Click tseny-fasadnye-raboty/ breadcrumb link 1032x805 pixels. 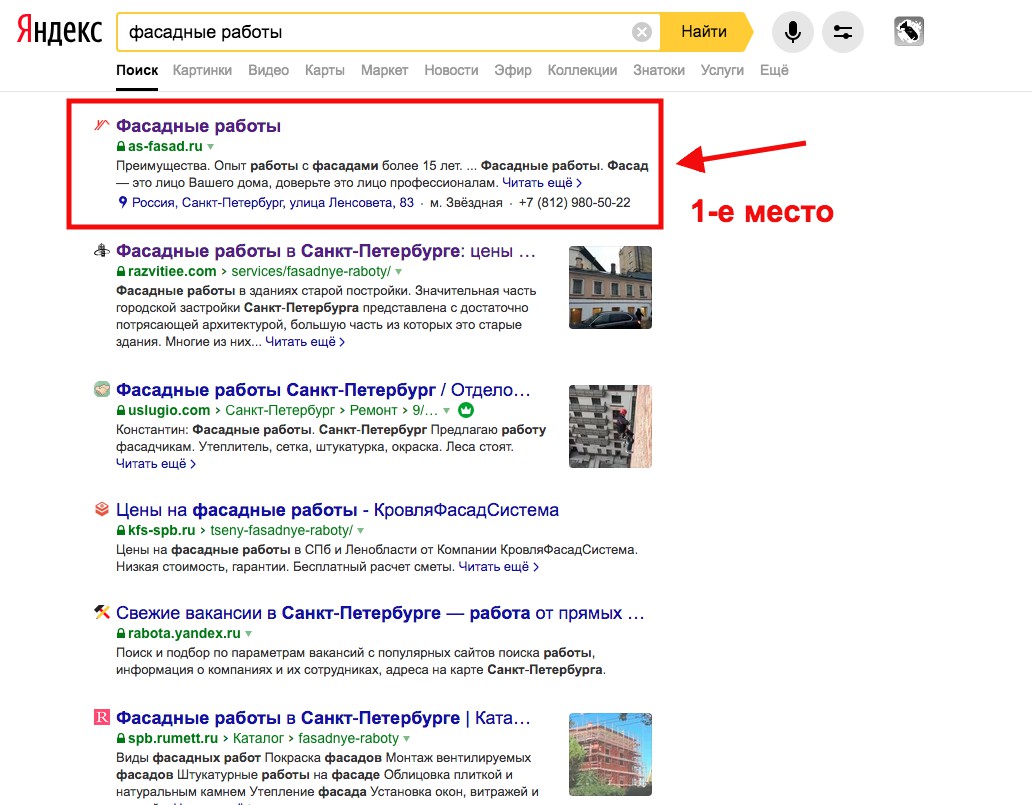[282, 530]
